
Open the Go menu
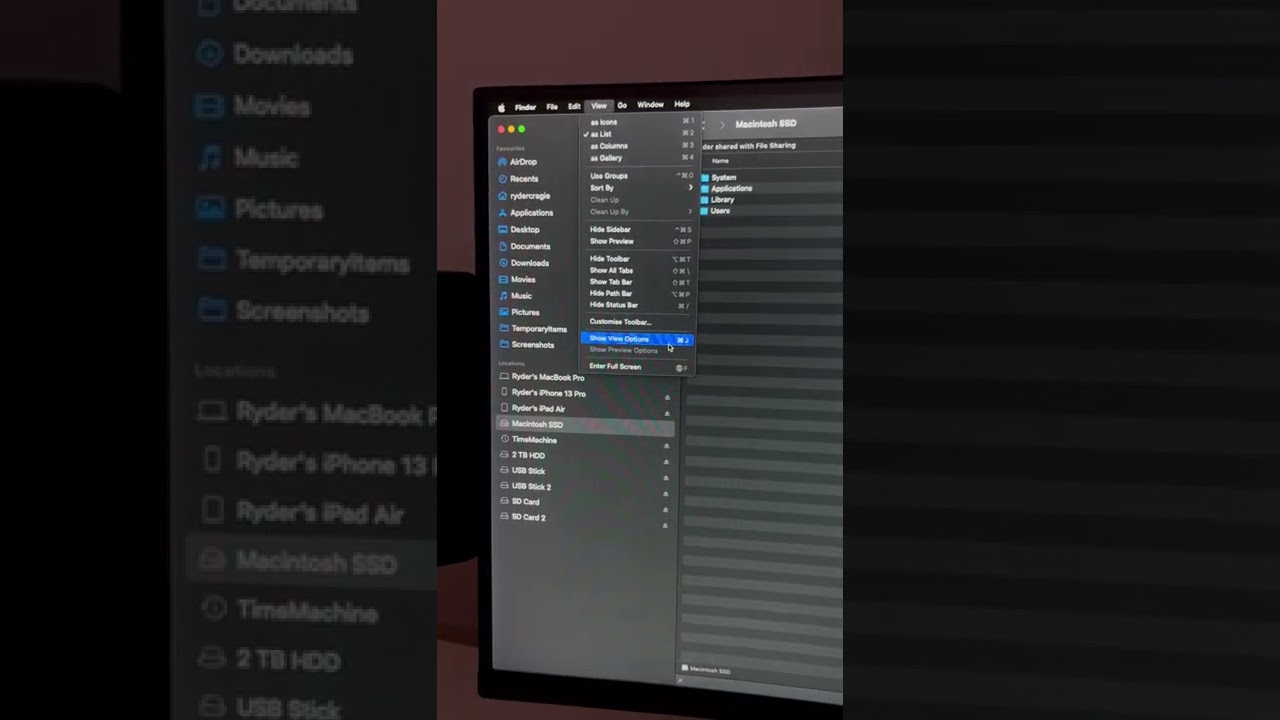(622, 105)
